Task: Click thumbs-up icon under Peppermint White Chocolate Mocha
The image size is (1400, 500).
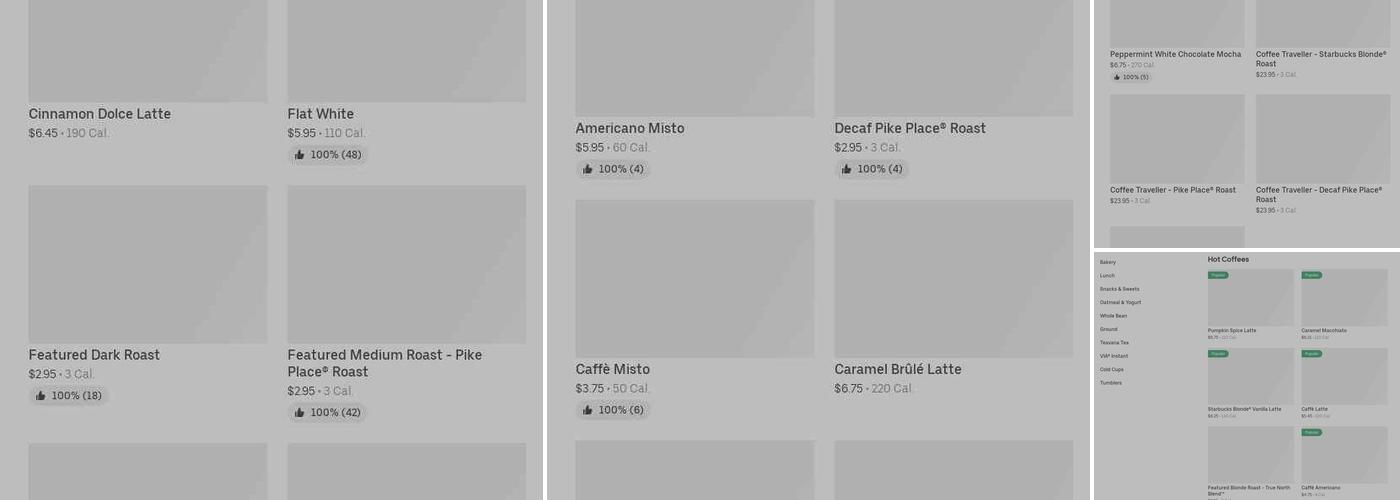Action: (x=1116, y=77)
